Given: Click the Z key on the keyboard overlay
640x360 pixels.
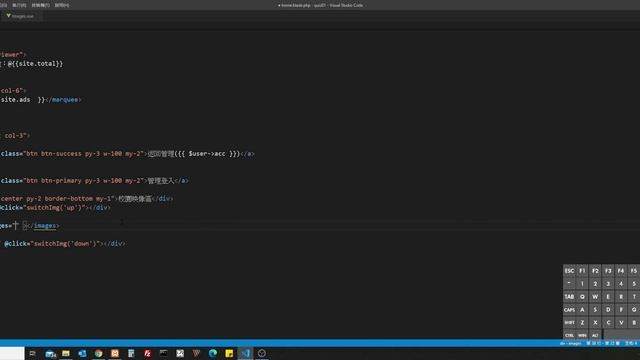Looking at the screenshot, I should 582,322.
